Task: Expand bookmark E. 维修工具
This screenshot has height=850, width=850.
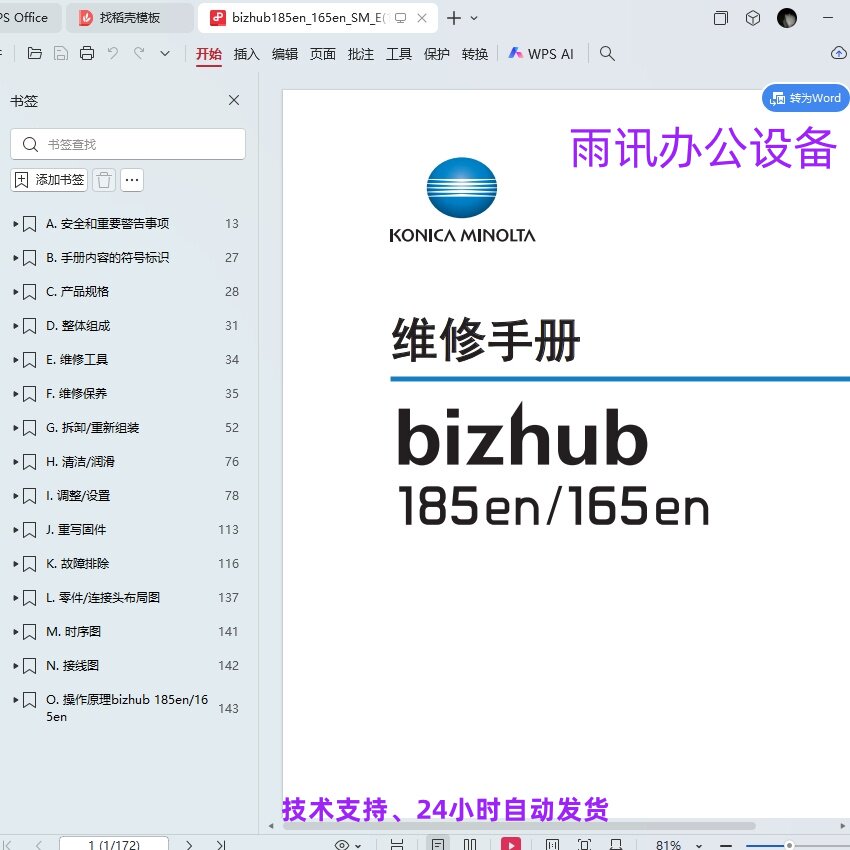Action: [16, 359]
